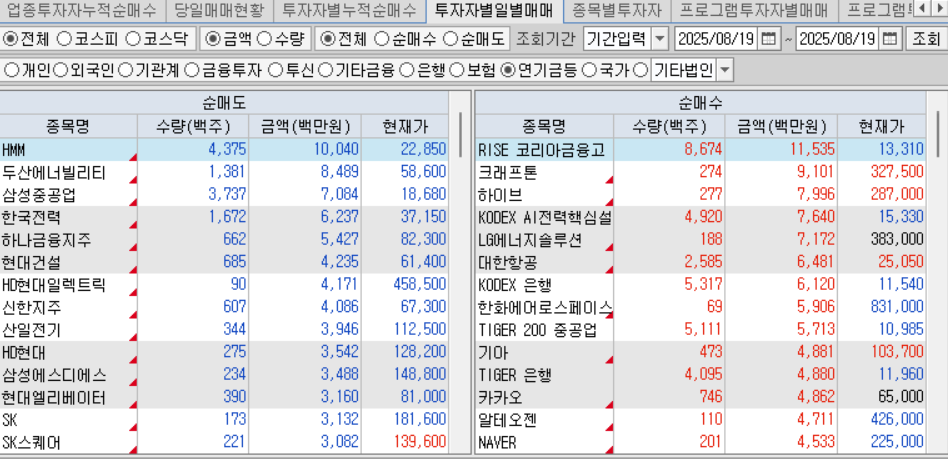The image size is (948, 459).
Task: Switch to 종목별투자자 tab
Action: 616,10
